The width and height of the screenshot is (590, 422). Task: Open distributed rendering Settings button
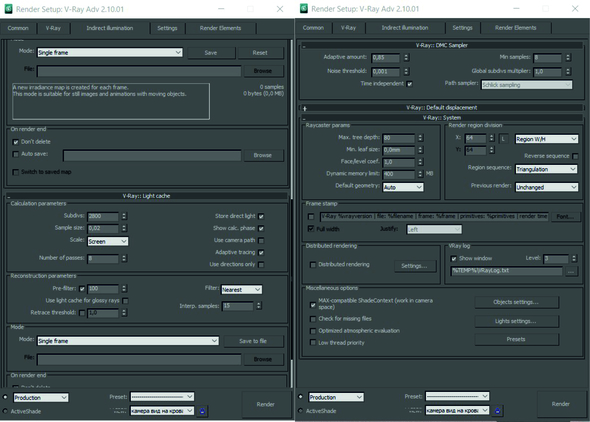tap(414, 266)
